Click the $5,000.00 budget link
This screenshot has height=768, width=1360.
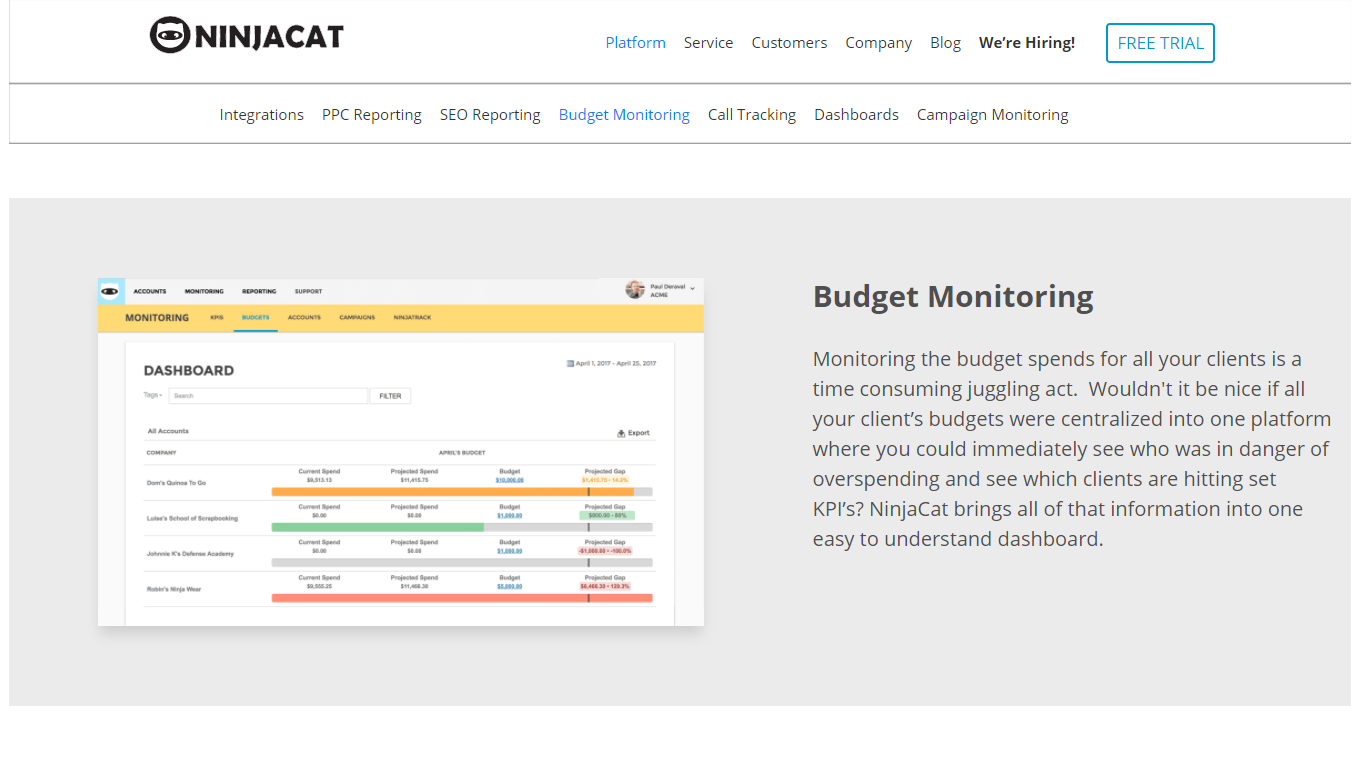[510, 586]
